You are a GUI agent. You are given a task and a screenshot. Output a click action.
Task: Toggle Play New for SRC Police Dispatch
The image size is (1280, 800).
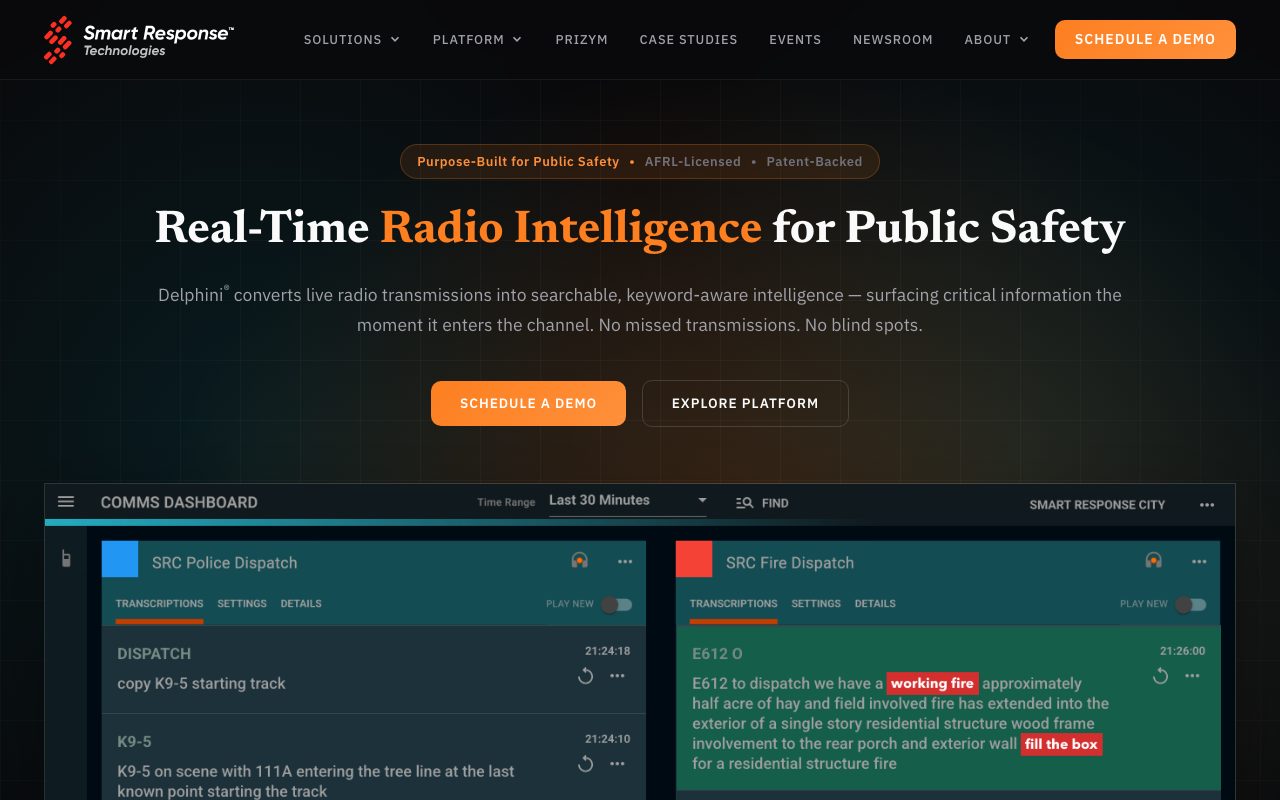[616, 604]
